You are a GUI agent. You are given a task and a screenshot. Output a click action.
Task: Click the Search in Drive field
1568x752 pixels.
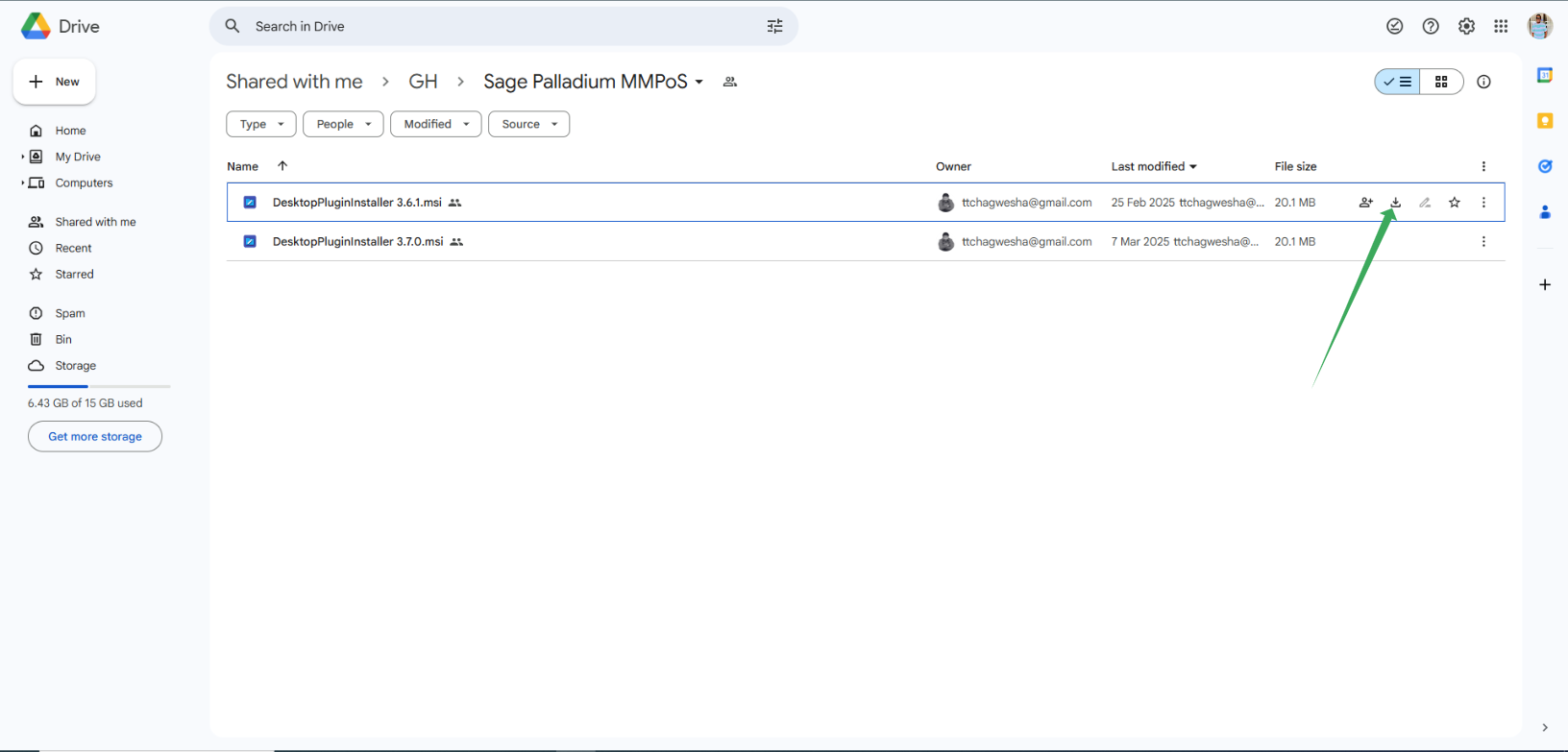point(503,26)
